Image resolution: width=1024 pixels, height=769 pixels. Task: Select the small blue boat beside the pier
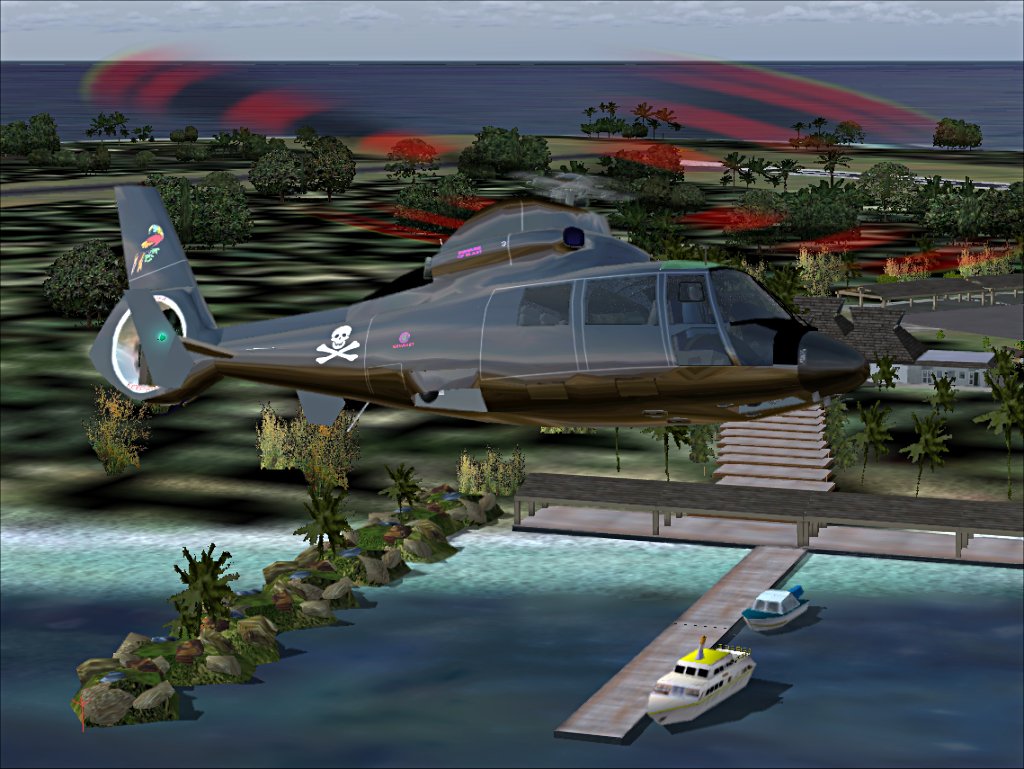point(775,607)
